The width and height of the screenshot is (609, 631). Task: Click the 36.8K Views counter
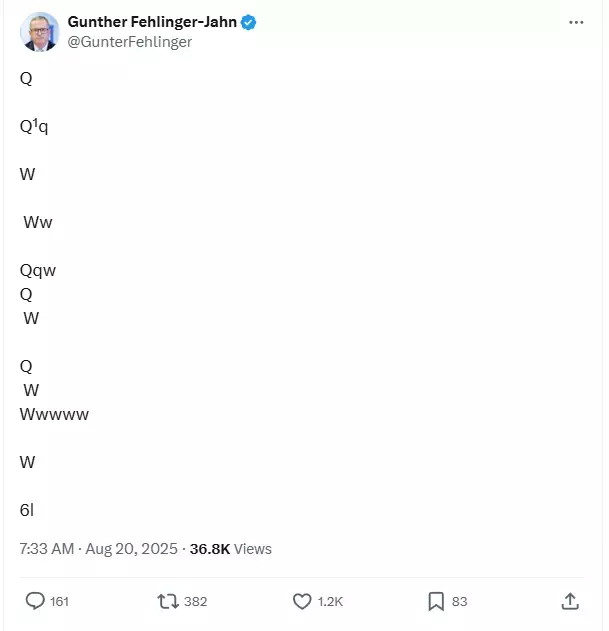click(231, 549)
